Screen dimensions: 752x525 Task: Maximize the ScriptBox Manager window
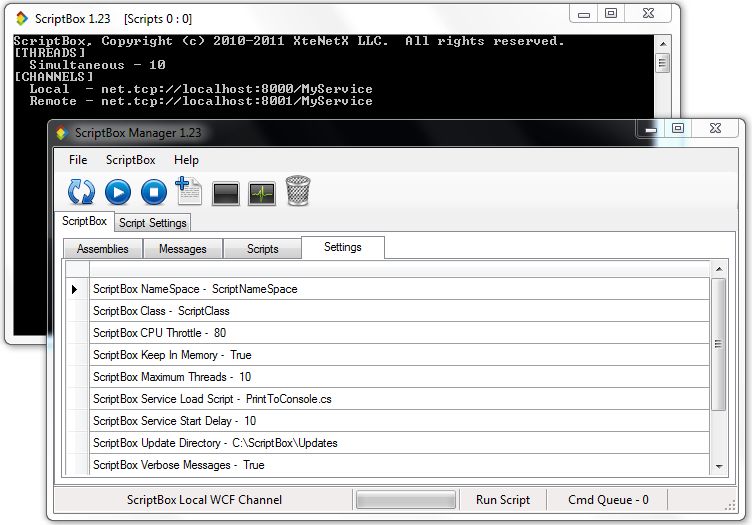click(x=678, y=128)
